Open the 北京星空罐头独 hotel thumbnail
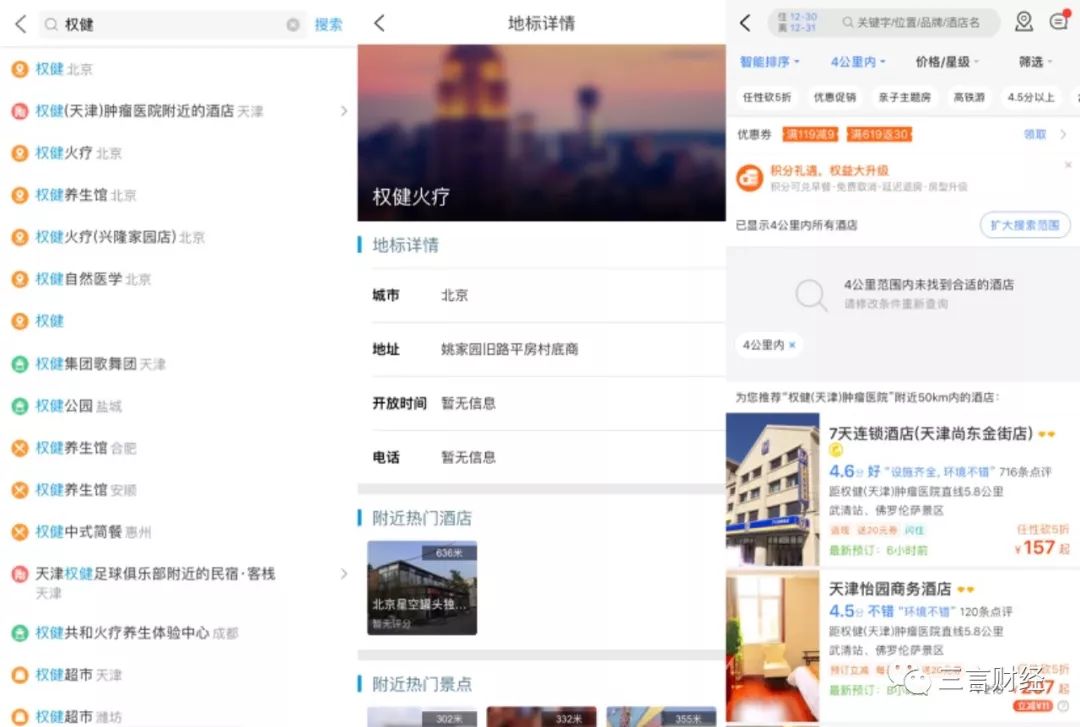Screen dimensions: 1080x727 422,588
